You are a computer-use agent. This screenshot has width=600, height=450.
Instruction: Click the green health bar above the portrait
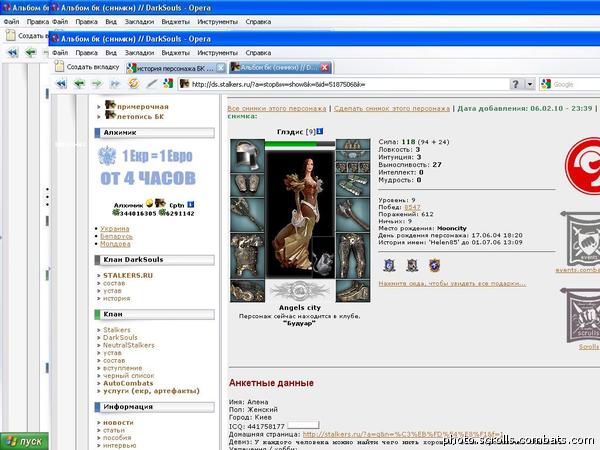(300, 144)
